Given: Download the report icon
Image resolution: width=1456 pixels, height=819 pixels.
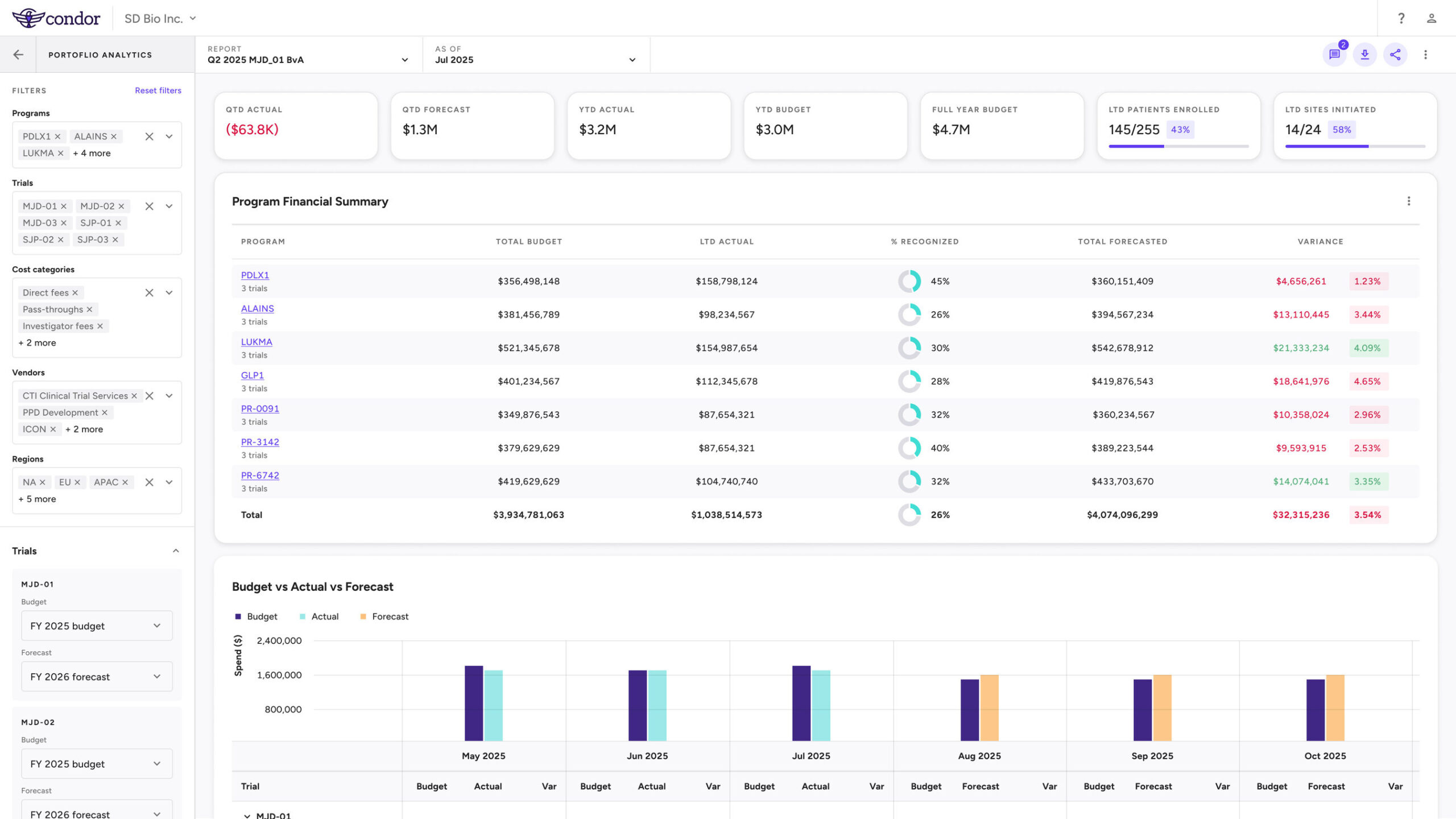Looking at the screenshot, I should coord(1364,55).
